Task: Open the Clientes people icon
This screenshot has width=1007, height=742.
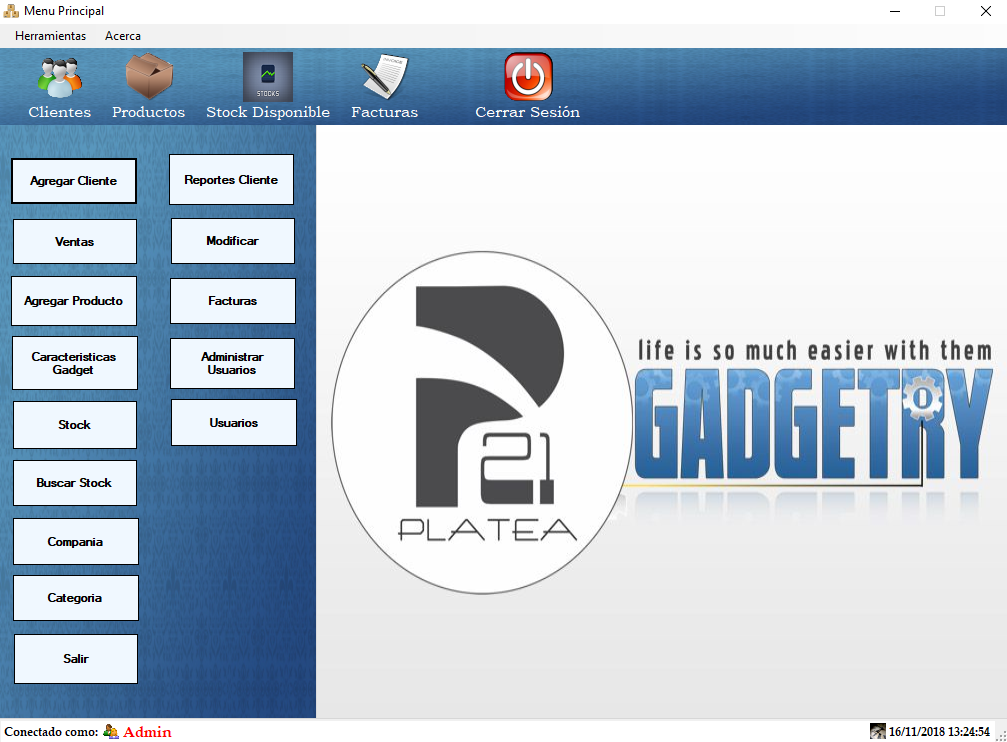Action: pyautogui.click(x=60, y=77)
